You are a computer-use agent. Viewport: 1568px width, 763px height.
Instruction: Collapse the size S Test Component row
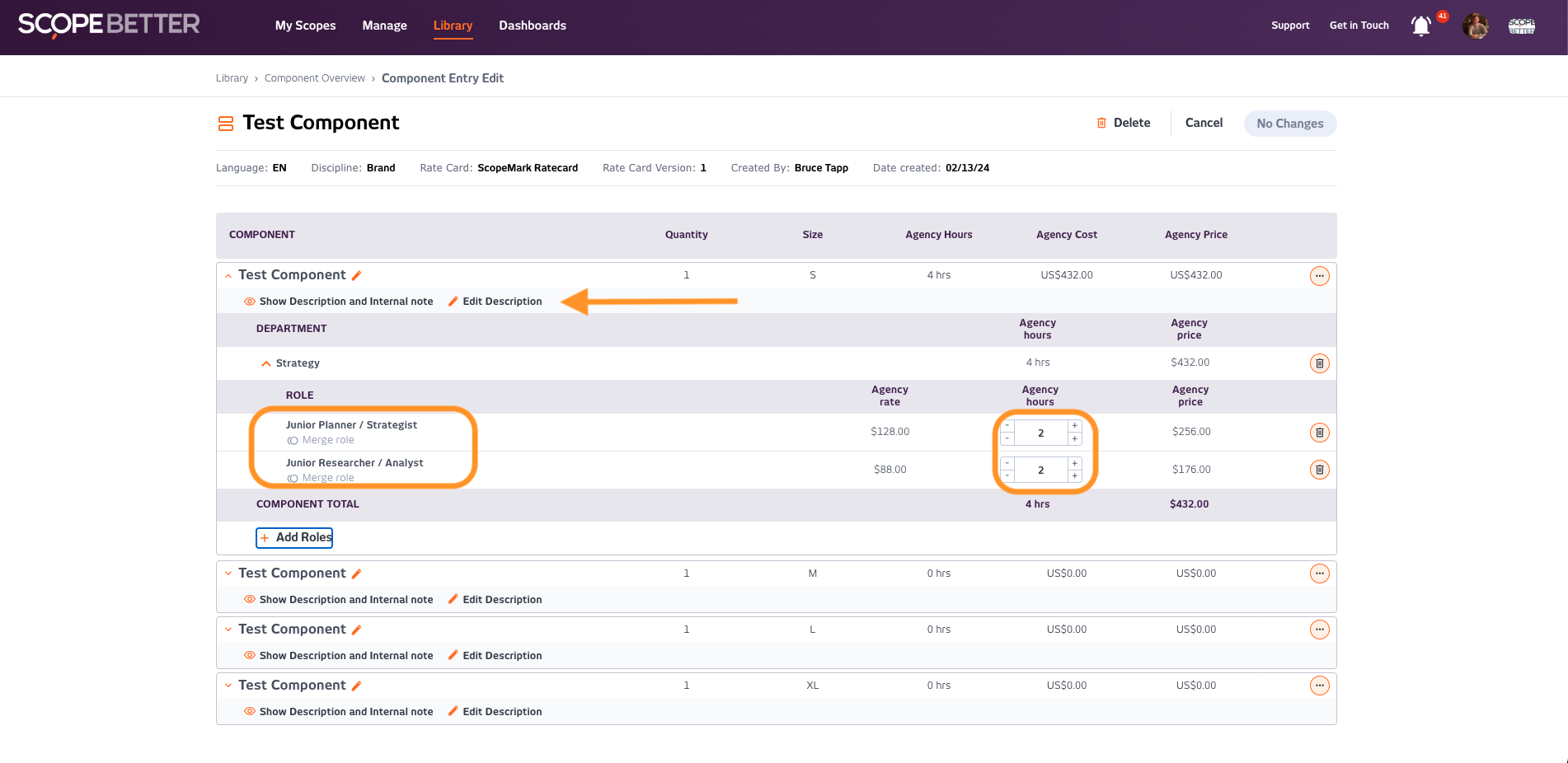228,276
